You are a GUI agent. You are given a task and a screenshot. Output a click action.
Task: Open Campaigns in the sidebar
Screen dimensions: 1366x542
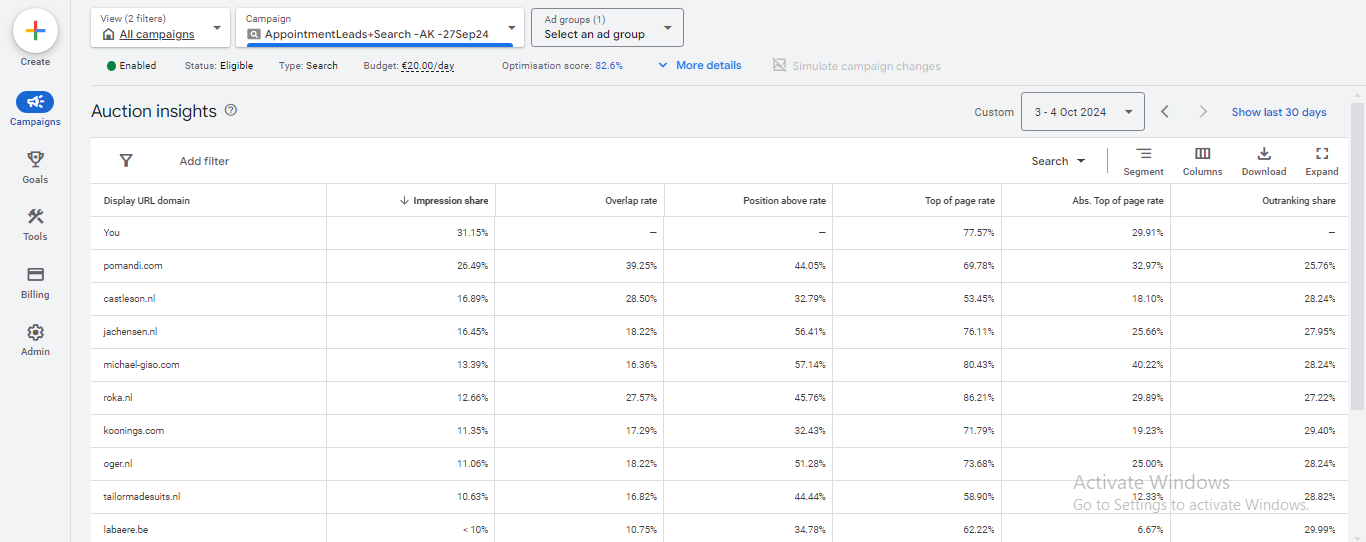[x=35, y=102]
